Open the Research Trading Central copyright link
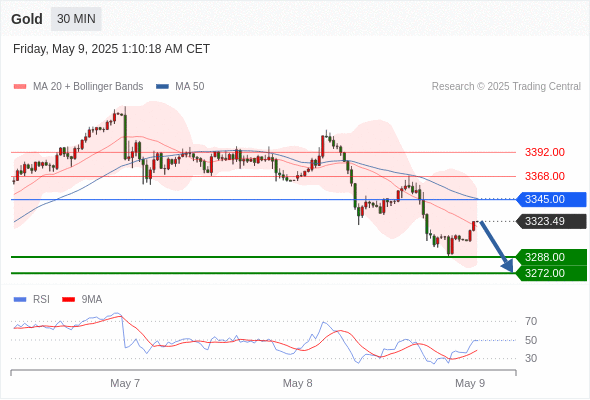Image resolution: width=590 pixels, height=400 pixels. click(x=506, y=87)
